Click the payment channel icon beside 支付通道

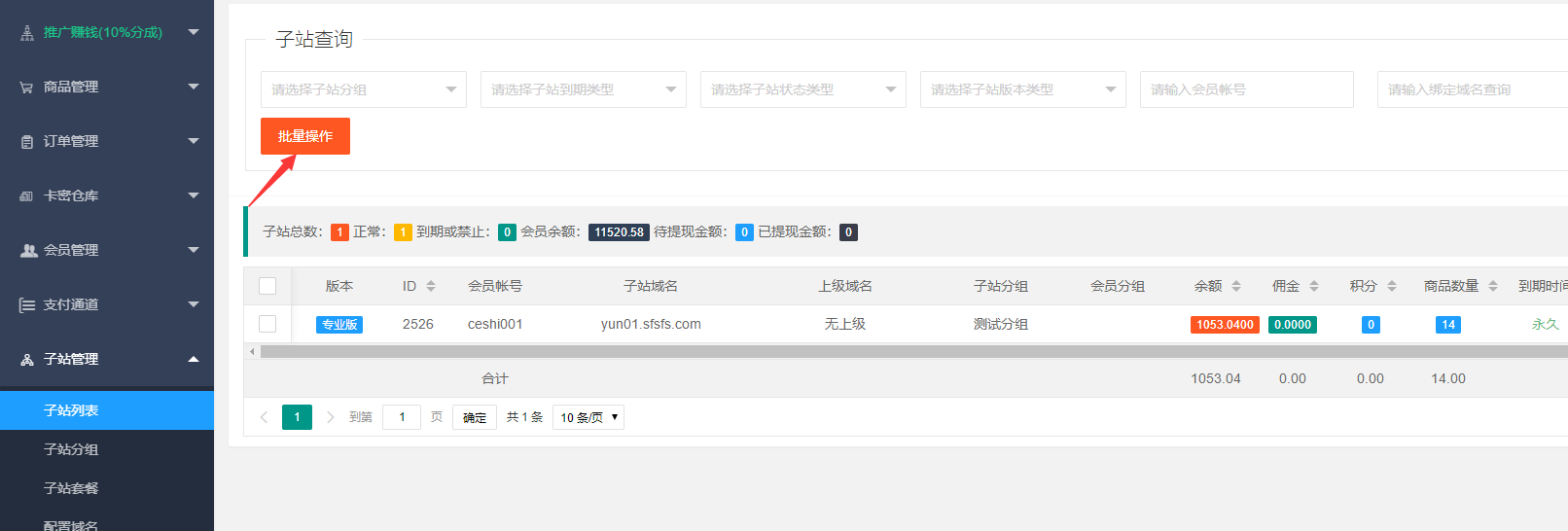[x=27, y=305]
